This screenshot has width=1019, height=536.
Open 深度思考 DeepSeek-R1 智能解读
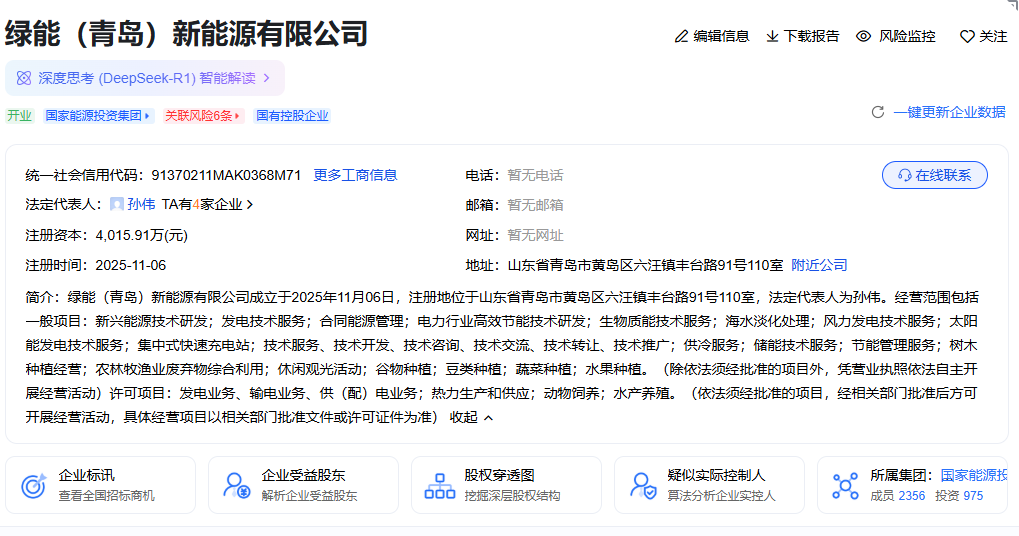(x=145, y=78)
